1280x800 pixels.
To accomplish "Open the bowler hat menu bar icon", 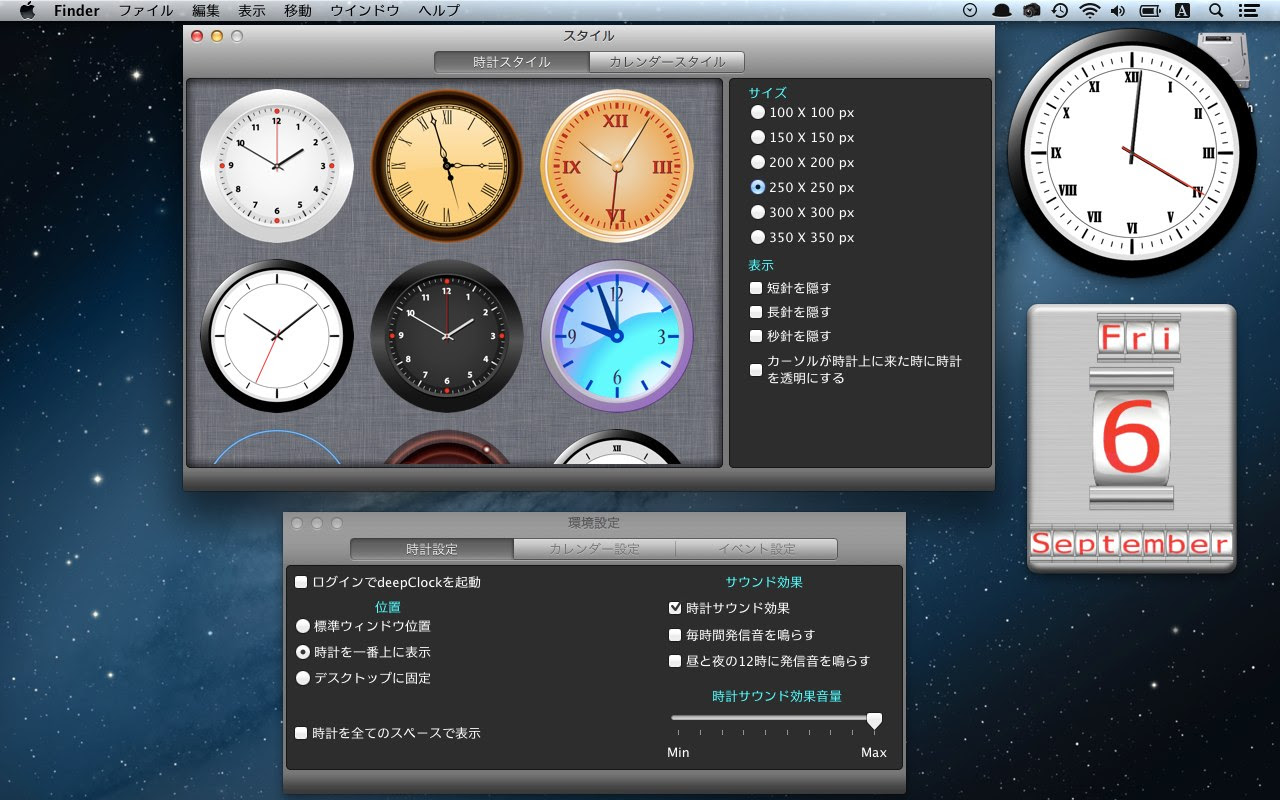I will (x=1002, y=11).
